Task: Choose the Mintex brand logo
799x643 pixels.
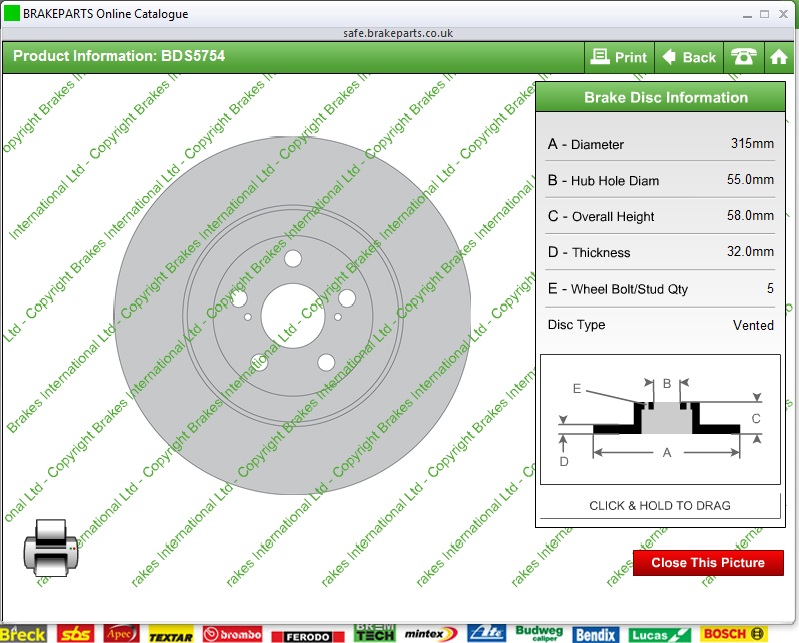Action: tap(431, 634)
